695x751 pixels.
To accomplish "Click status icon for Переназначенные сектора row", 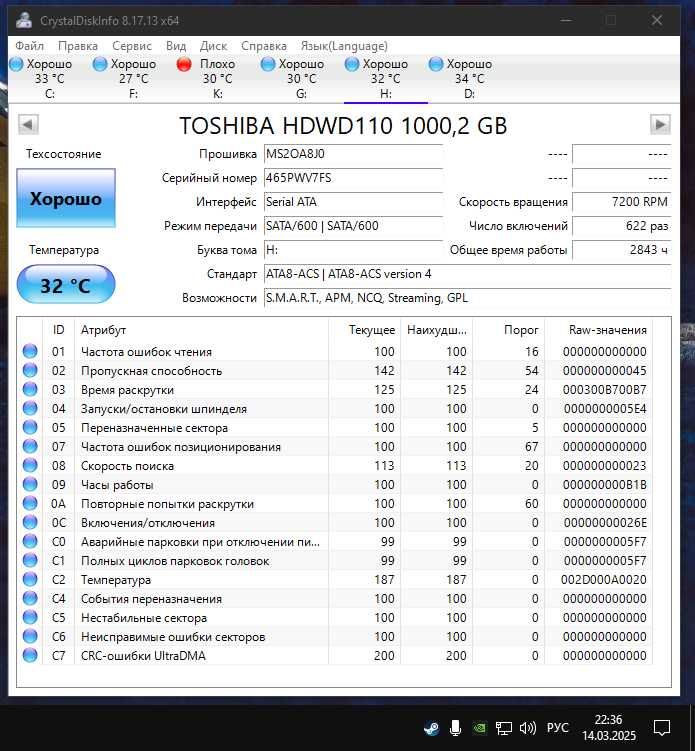I will click(30, 427).
